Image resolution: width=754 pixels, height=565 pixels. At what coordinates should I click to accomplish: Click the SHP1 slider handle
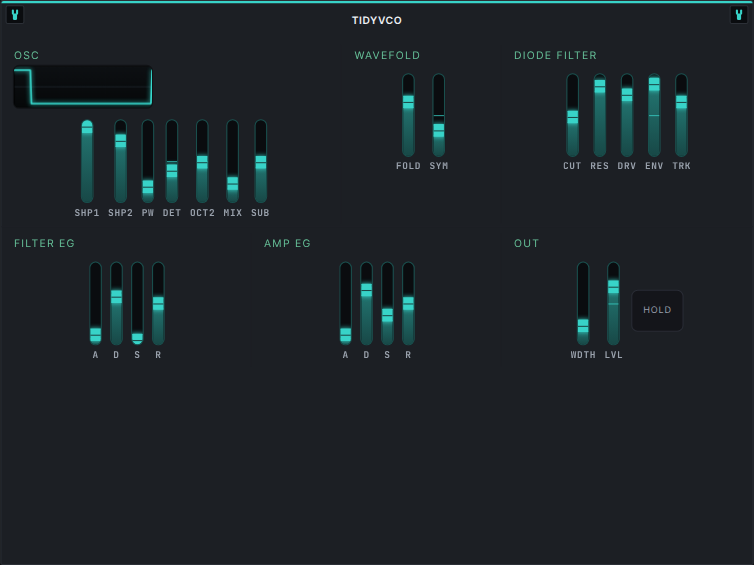(x=87, y=127)
